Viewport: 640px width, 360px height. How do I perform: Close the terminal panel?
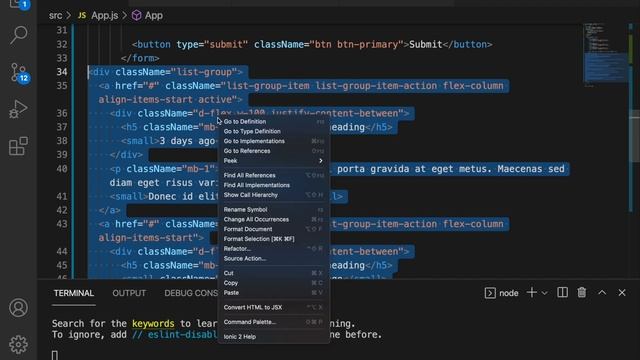pyautogui.click(x=622, y=293)
